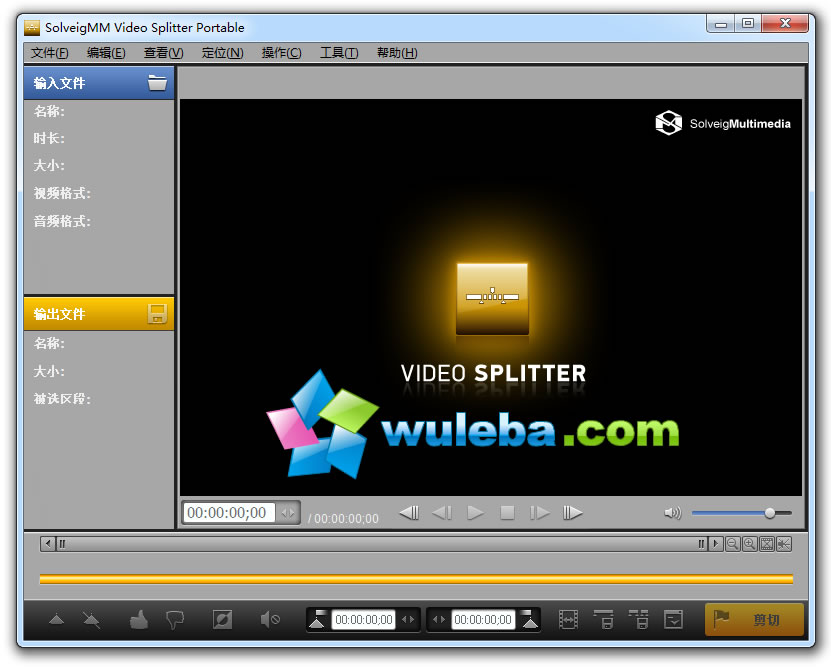Open the 查看(V) menu
This screenshot has width=831, height=667.
163,53
